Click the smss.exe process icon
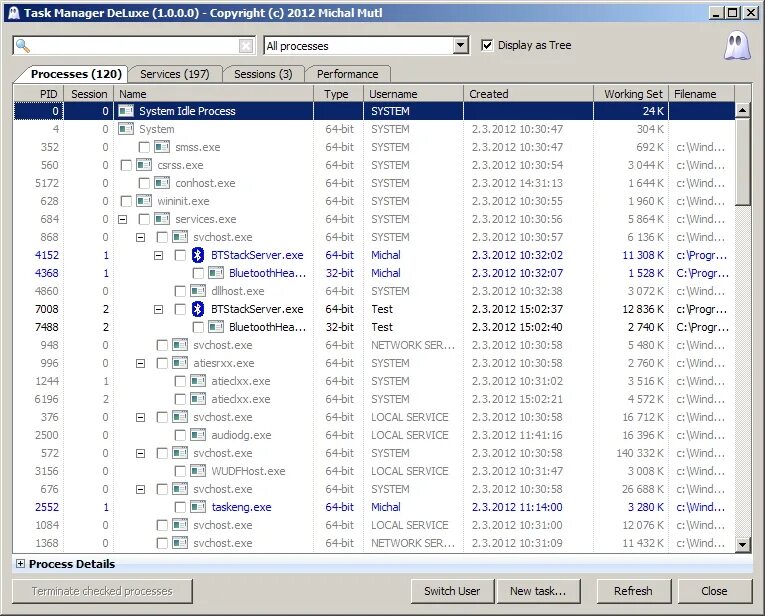The image size is (765, 616). [162, 147]
